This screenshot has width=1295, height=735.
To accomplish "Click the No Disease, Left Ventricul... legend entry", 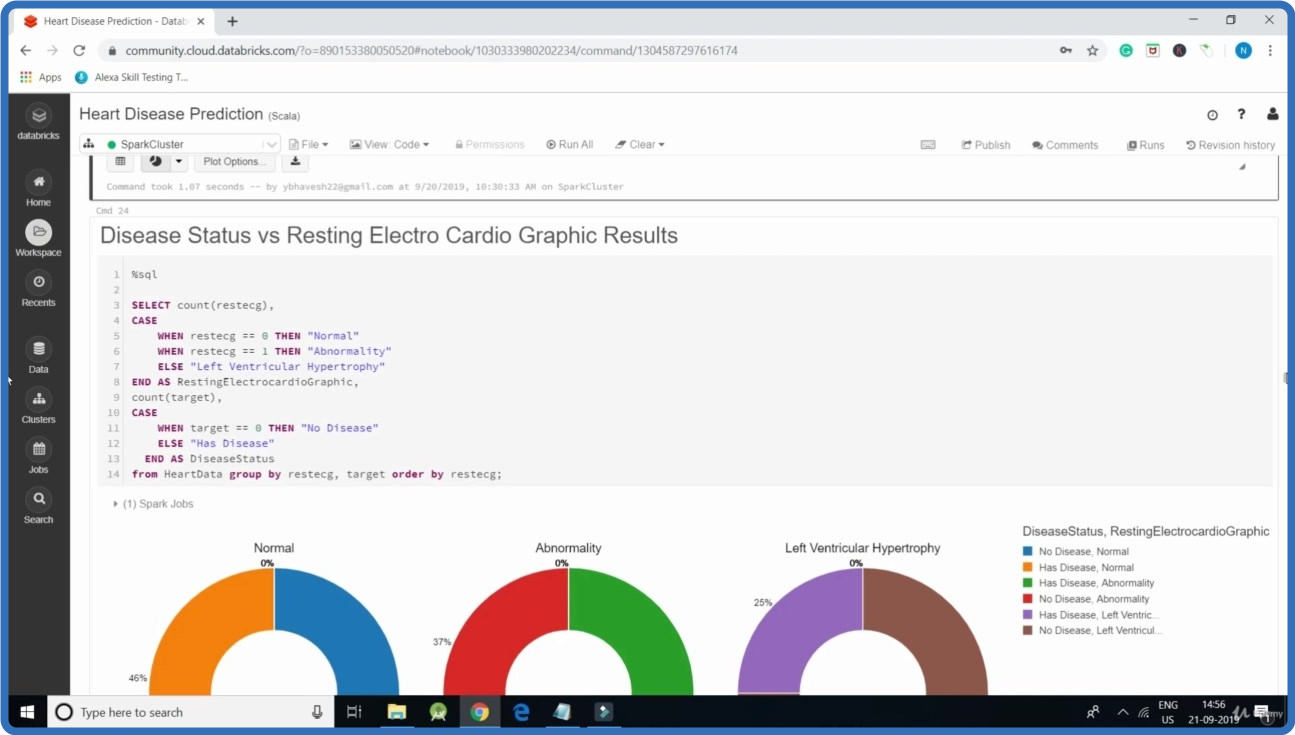I will coord(1092,631).
